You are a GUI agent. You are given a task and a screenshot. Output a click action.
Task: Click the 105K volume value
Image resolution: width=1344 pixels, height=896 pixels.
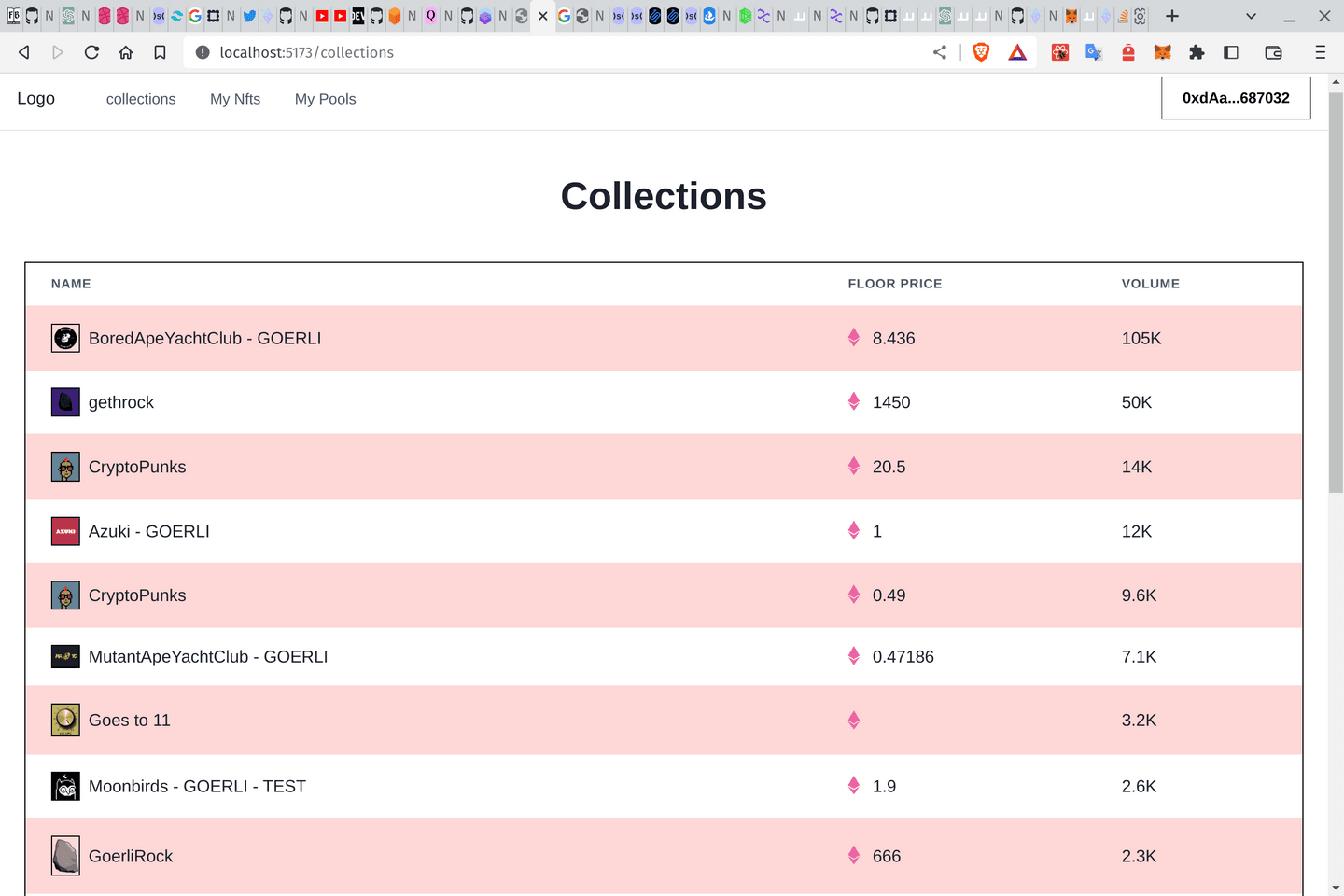(x=1141, y=338)
